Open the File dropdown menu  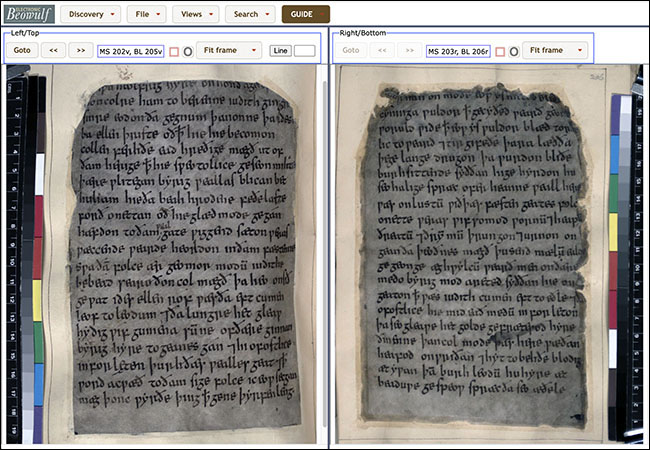(x=147, y=14)
